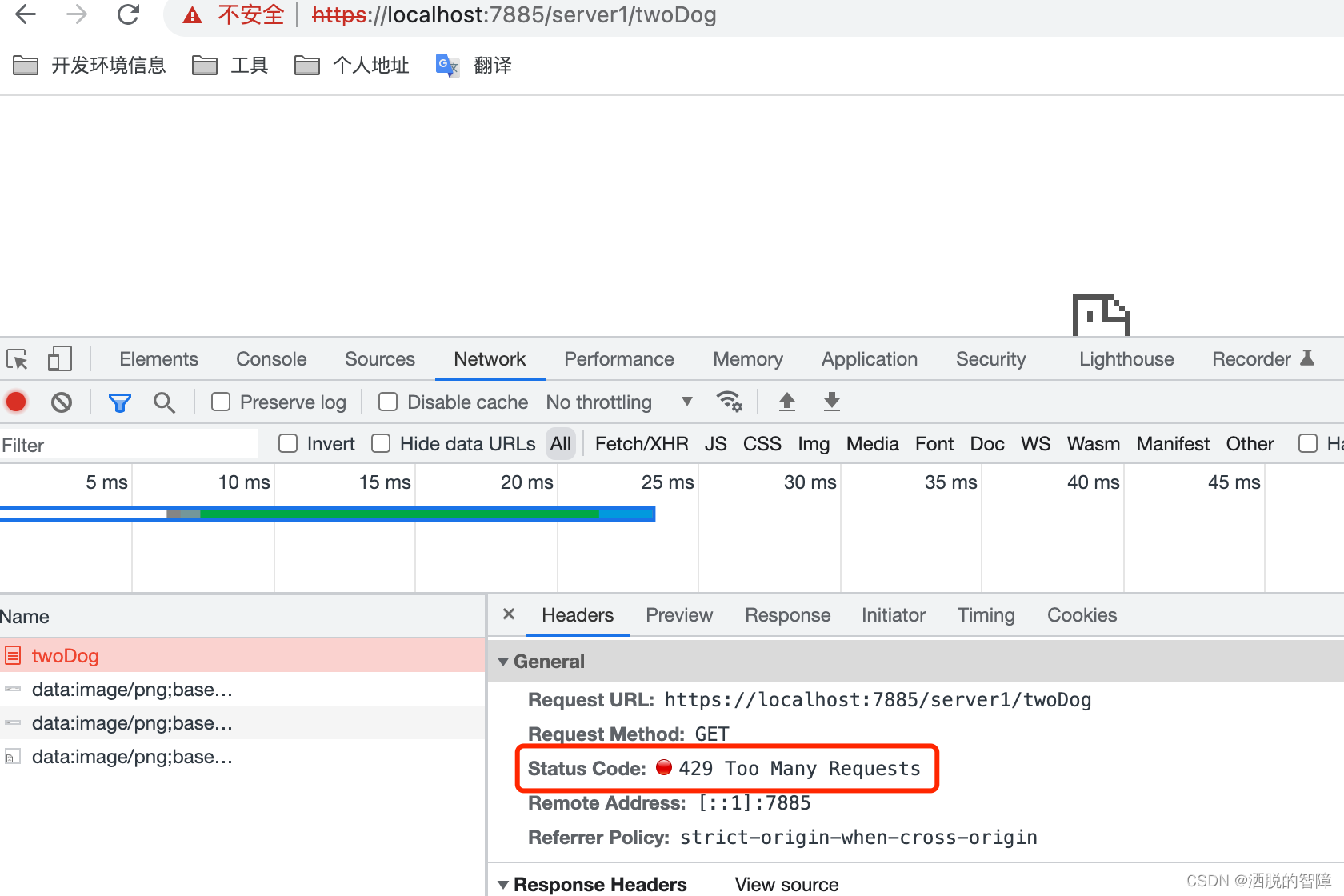Screen dimensions: 1344x896
Task: Click the browser back arrow
Action: [26, 14]
